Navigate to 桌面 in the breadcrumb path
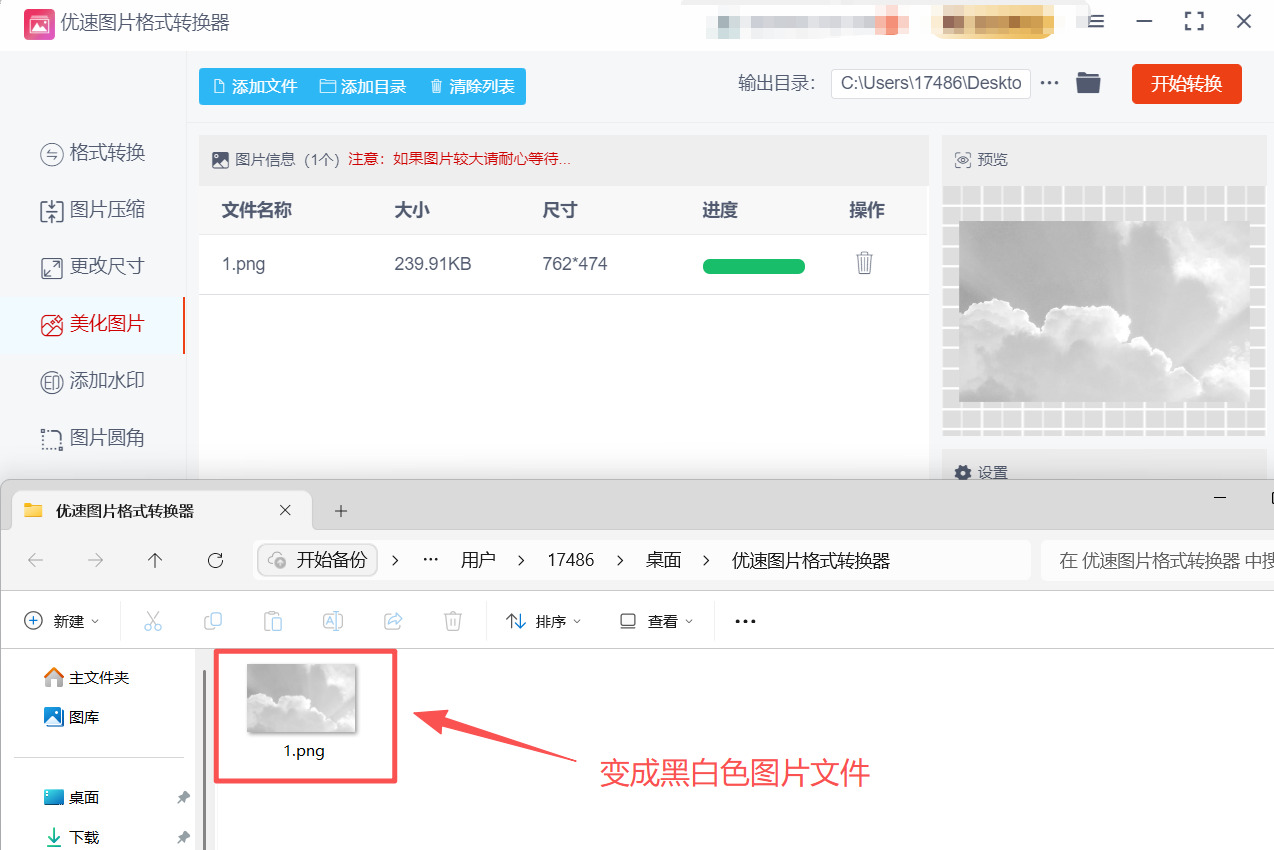Viewport: 1274px width, 850px height. (663, 560)
